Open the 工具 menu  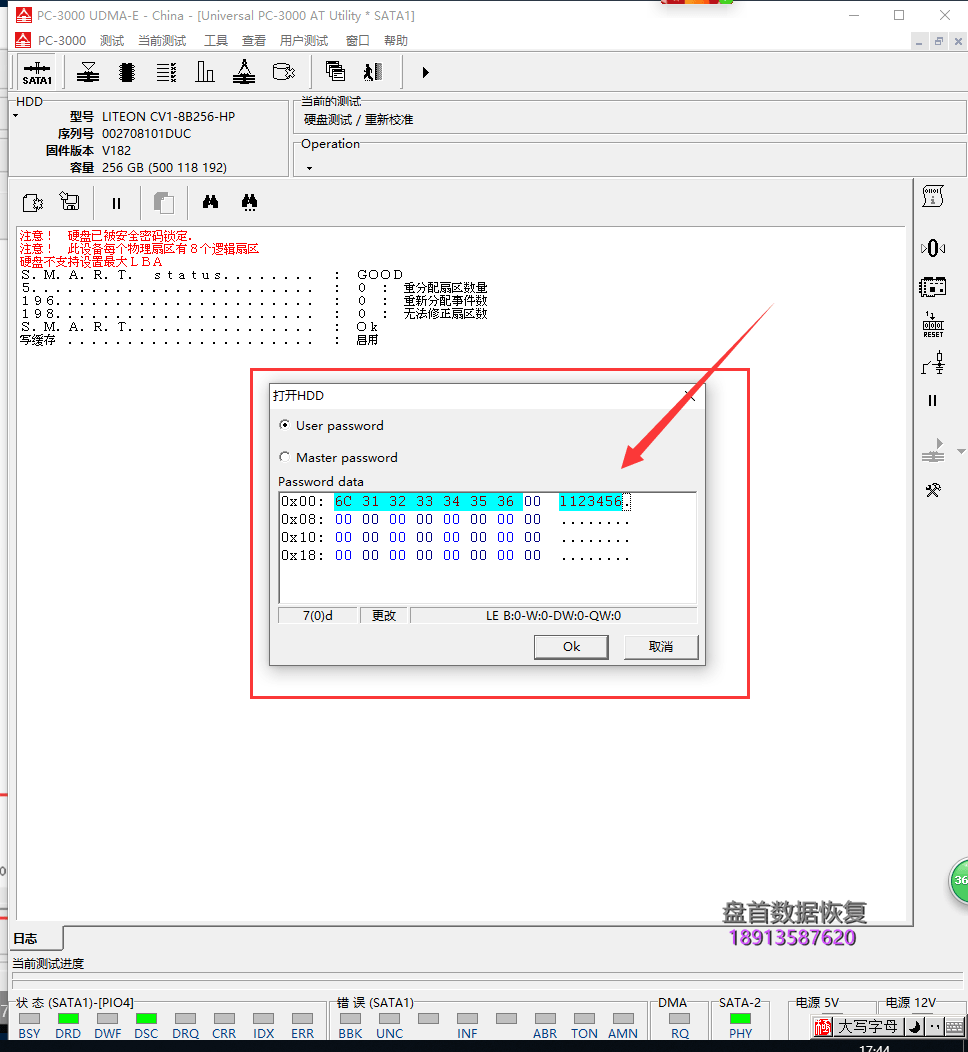tap(216, 41)
